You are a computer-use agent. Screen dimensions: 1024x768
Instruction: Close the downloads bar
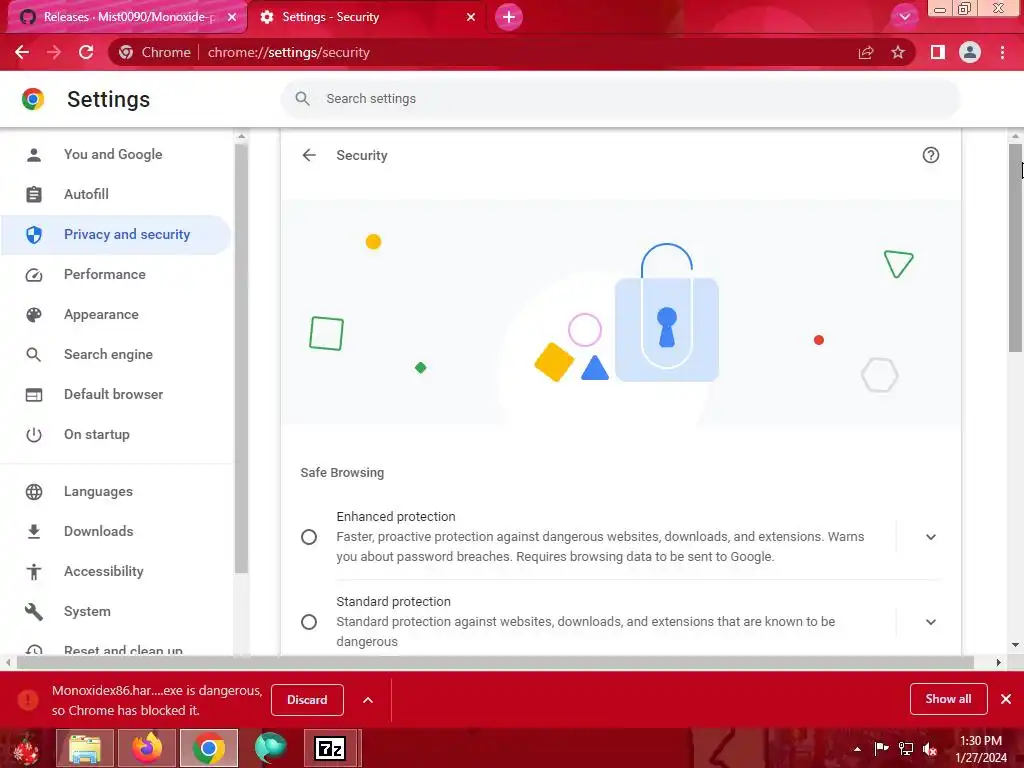coord(1006,699)
